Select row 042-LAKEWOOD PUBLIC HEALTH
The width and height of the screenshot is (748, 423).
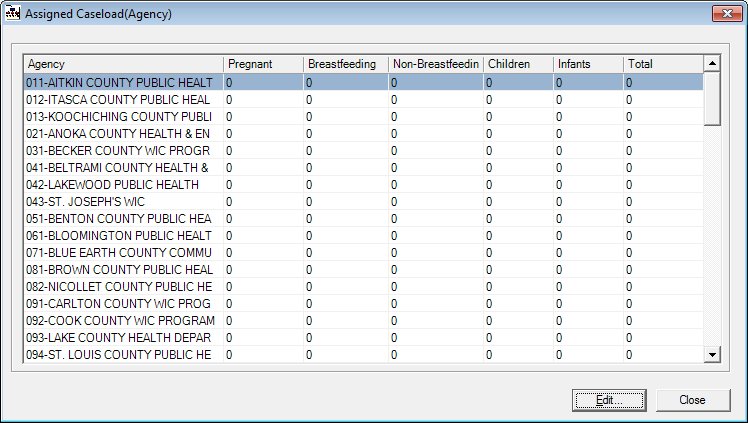(x=364, y=185)
